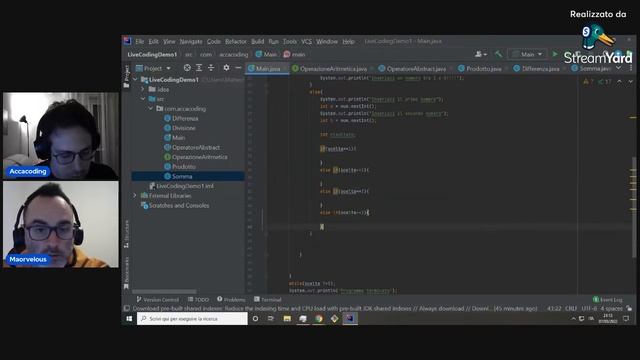The width and height of the screenshot is (640, 360).
Task: Open the Build menu
Action: (258, 41)
